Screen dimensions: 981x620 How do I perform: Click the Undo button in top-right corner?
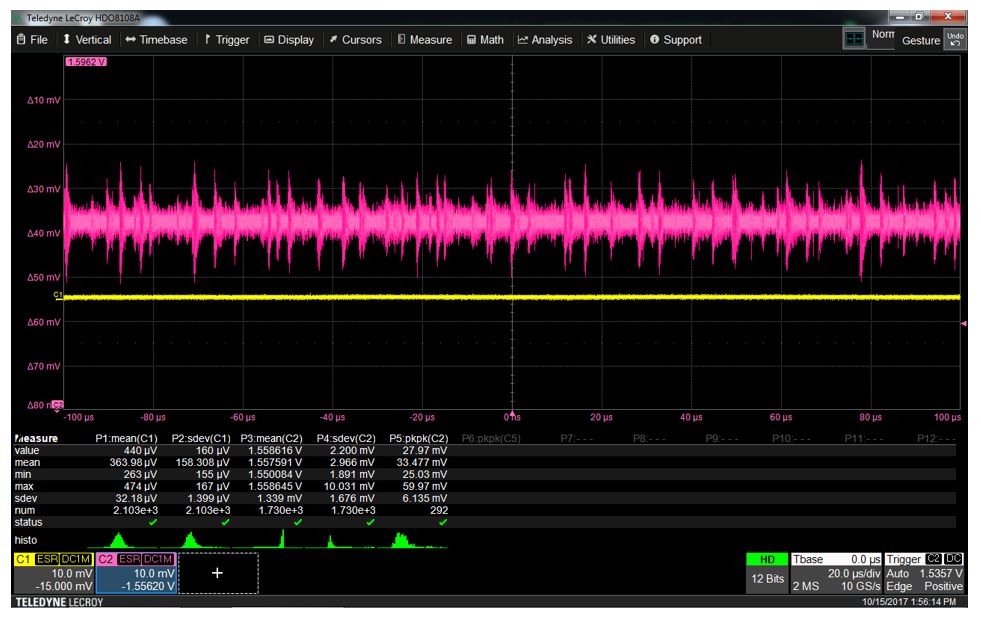[x=956, y=39]
